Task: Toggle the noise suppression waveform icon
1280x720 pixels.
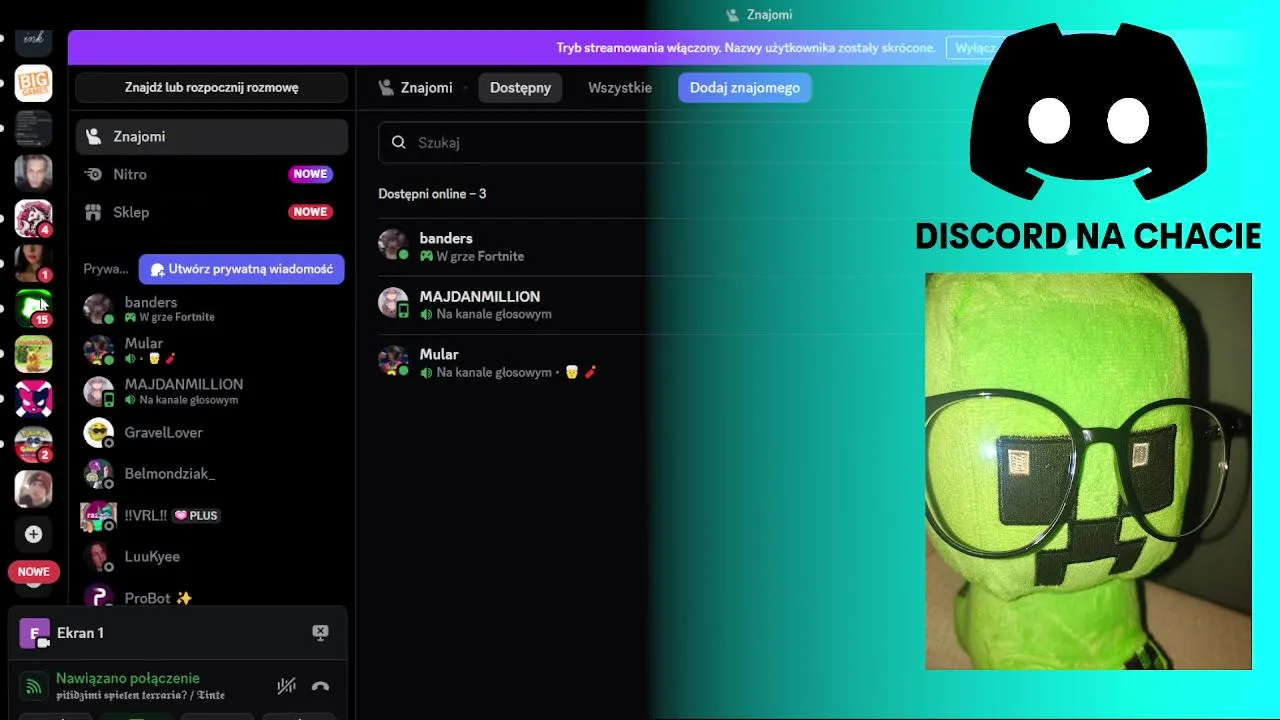Action: [x=286, y=686]
